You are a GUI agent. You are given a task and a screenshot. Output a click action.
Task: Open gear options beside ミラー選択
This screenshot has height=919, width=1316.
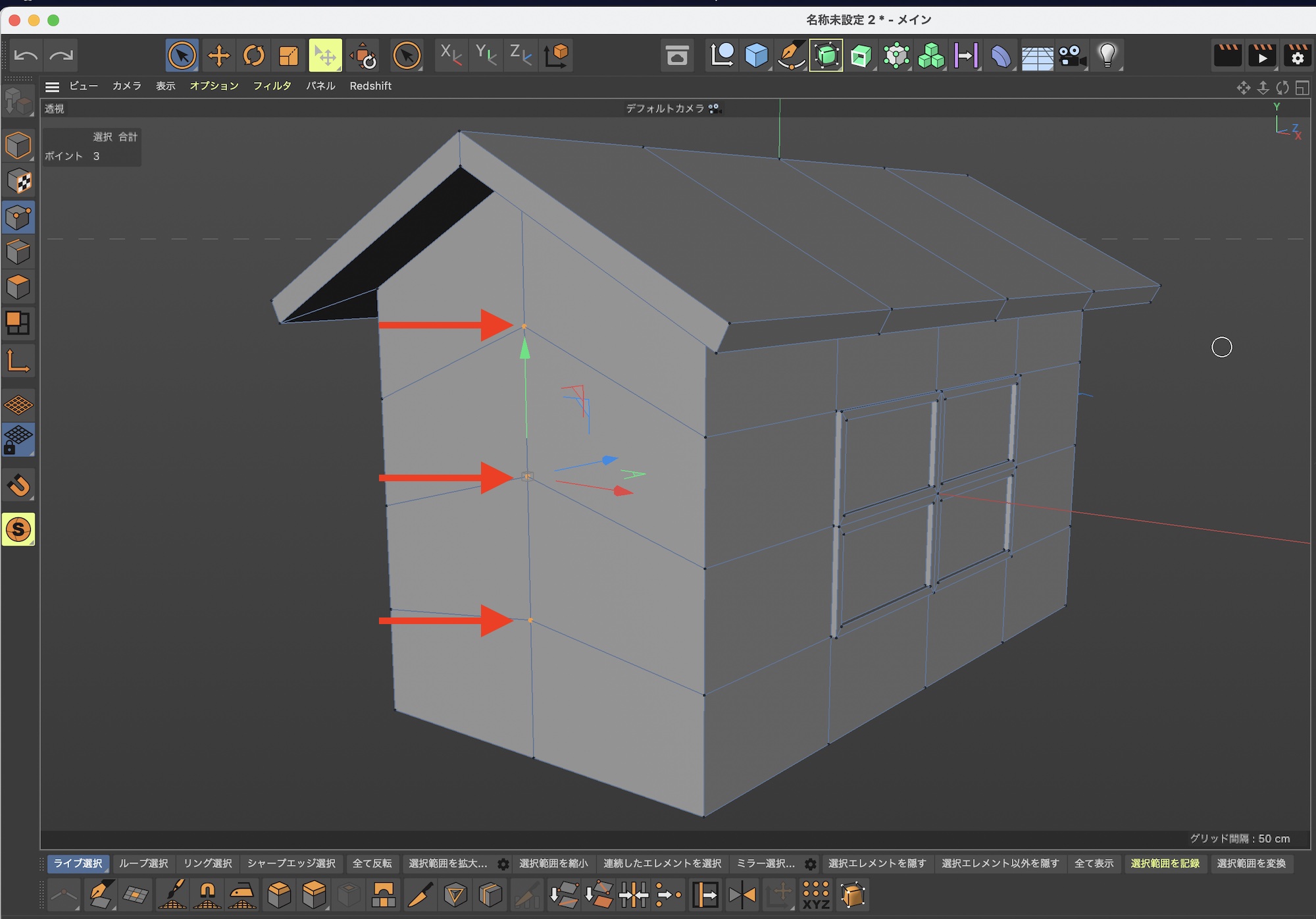(x=811, y=864)
